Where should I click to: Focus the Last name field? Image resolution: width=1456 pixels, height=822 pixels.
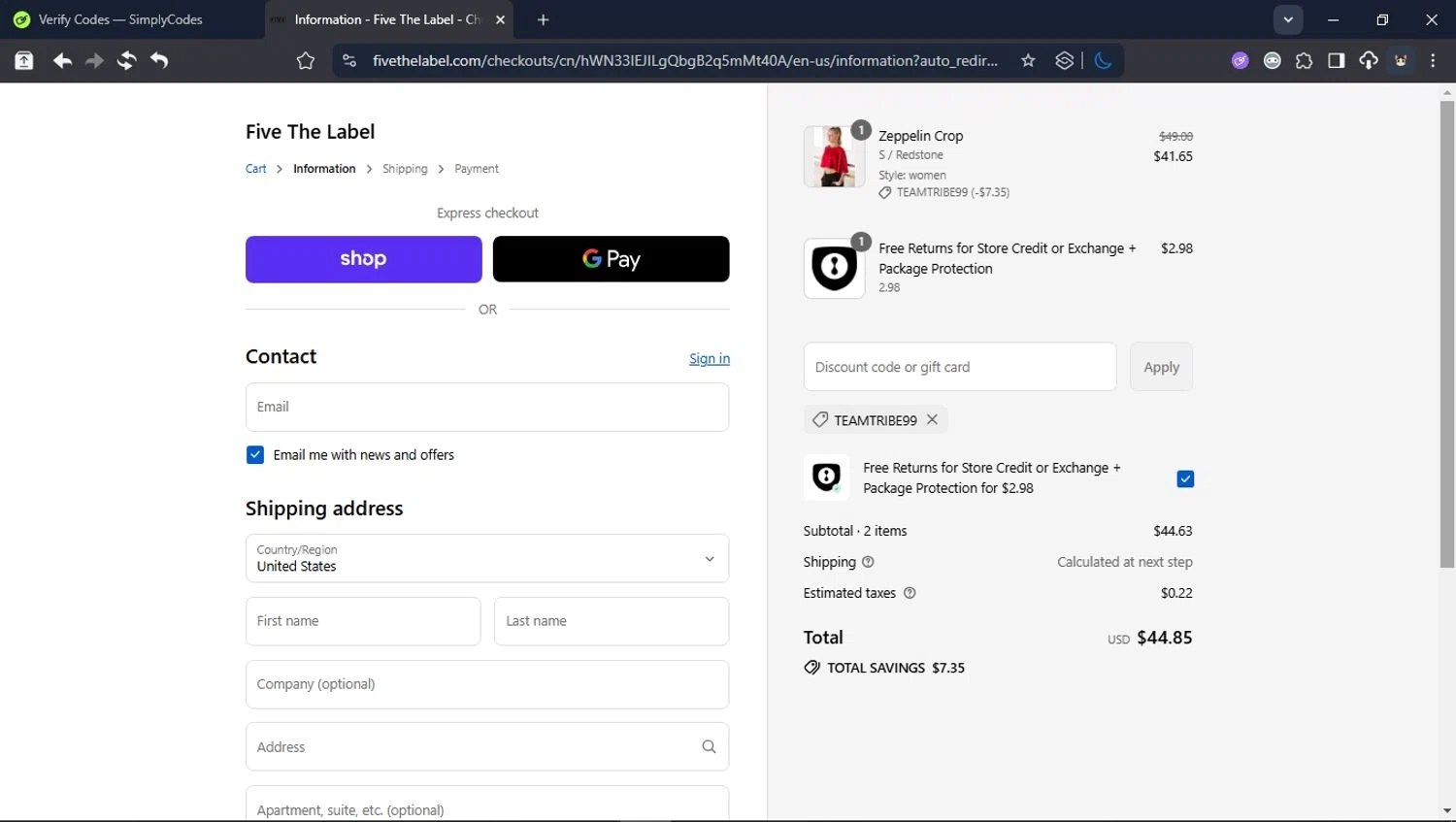[x=612, y=621]
